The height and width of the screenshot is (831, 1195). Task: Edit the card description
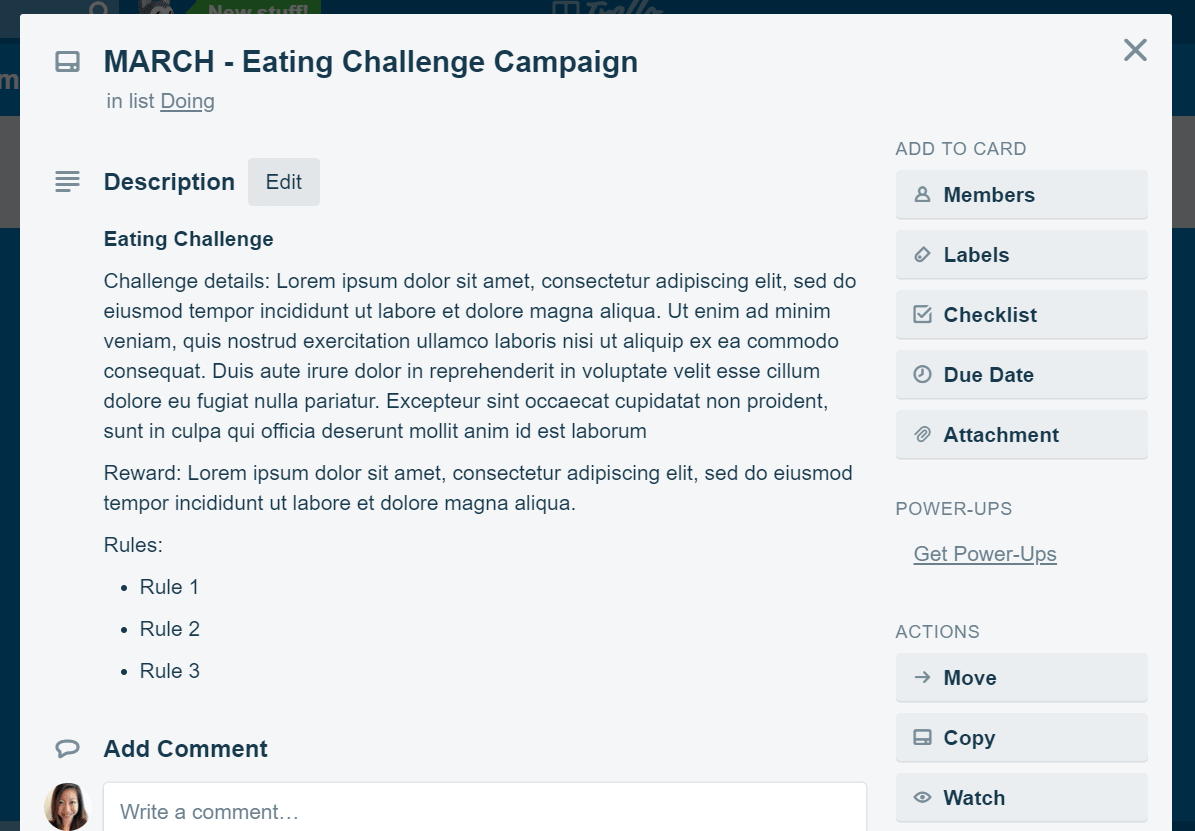point(283,182)
